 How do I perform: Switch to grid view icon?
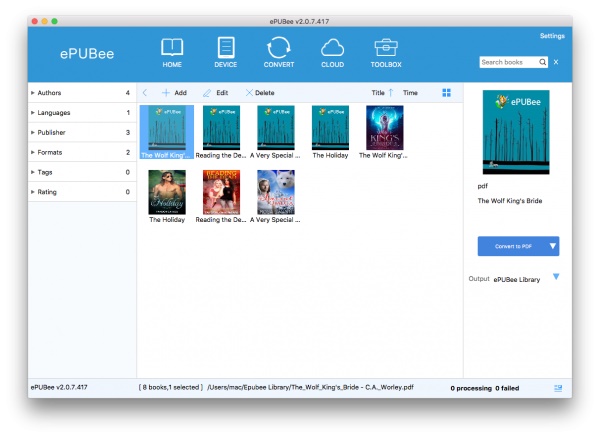pyautogui.click(x=446, y=93)
